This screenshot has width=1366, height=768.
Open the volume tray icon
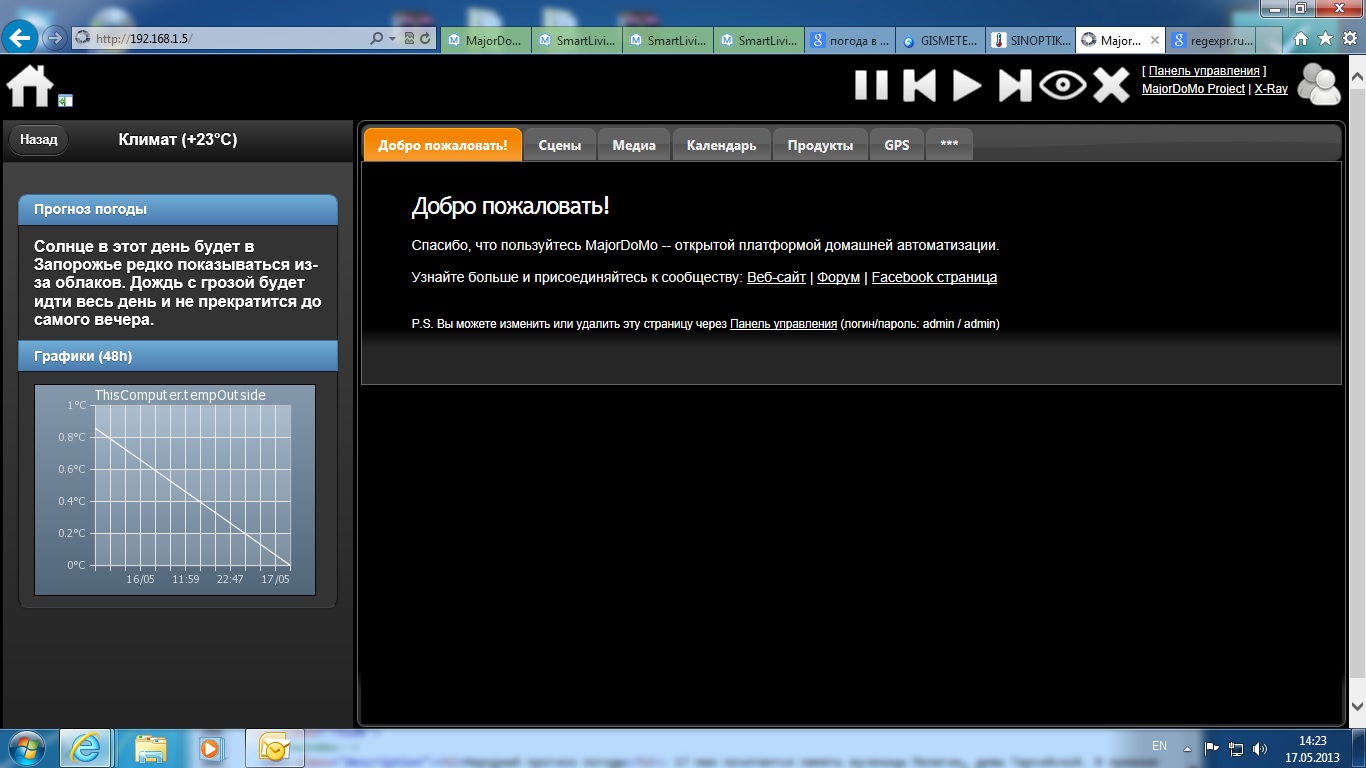coord(1260,748)
